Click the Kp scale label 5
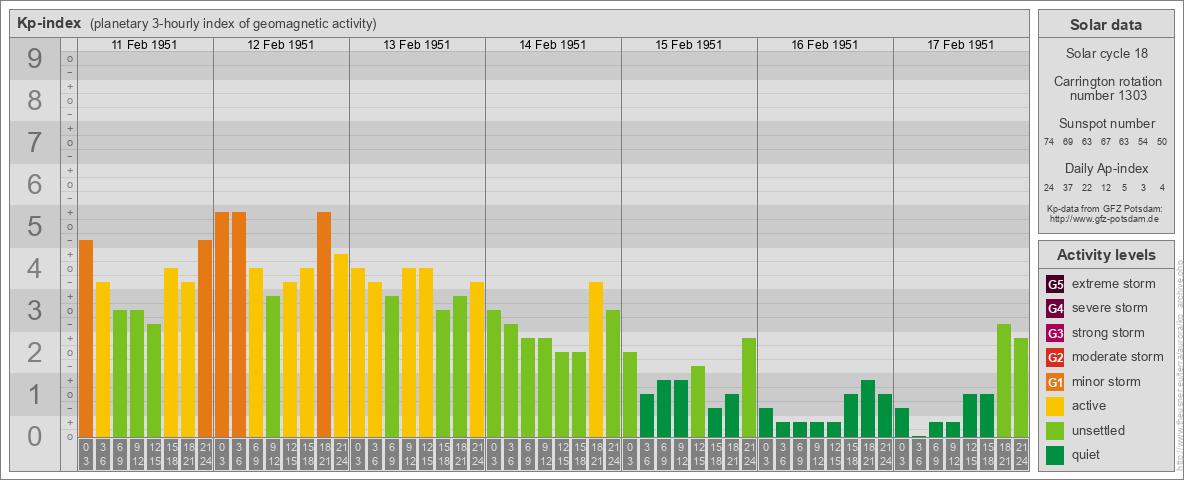This screenshot has width=1184, height=480. tap(34, 226)
